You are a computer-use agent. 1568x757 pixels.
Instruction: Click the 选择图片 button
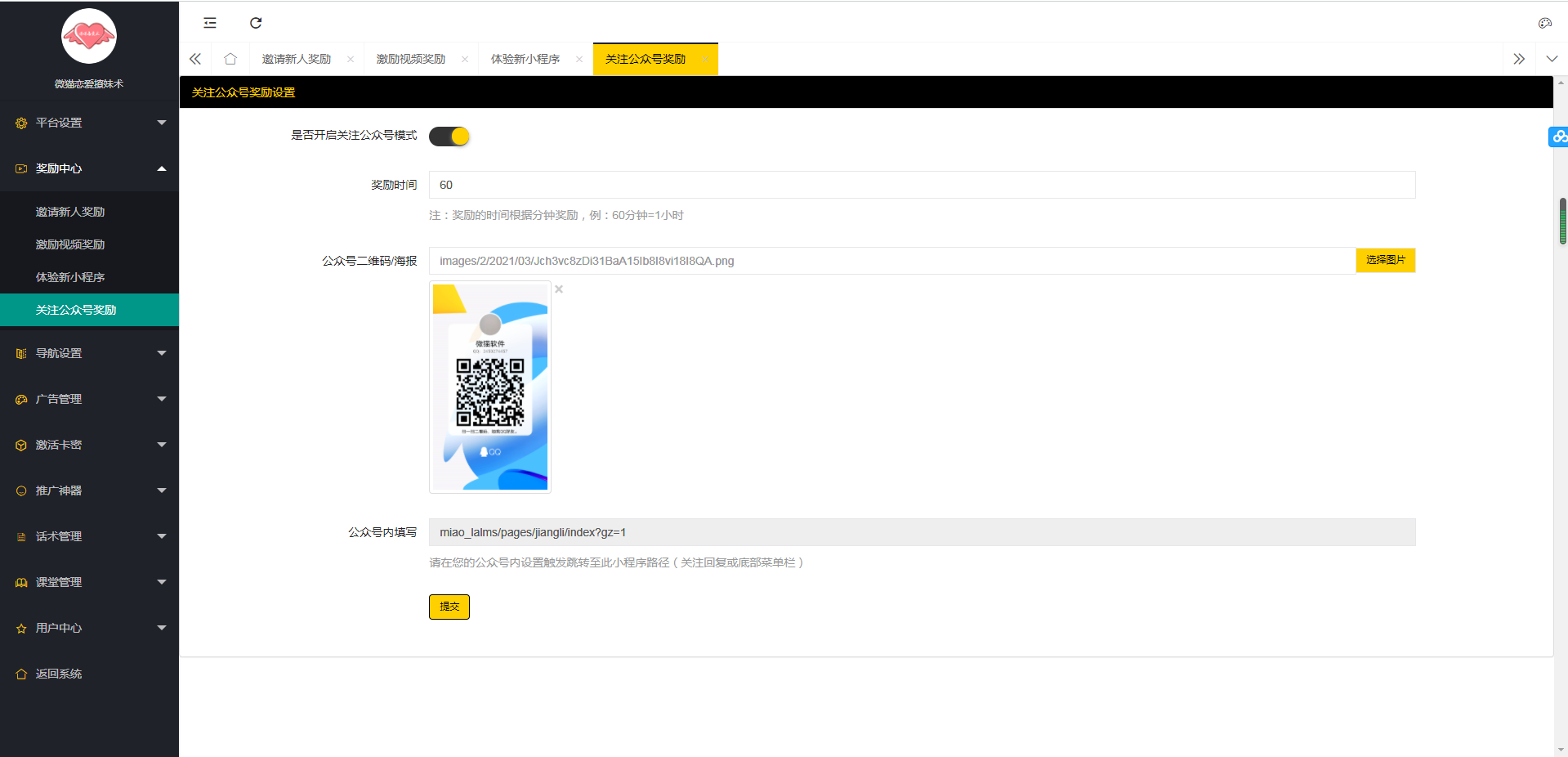pyautogui.click(x=1386, y=260)
